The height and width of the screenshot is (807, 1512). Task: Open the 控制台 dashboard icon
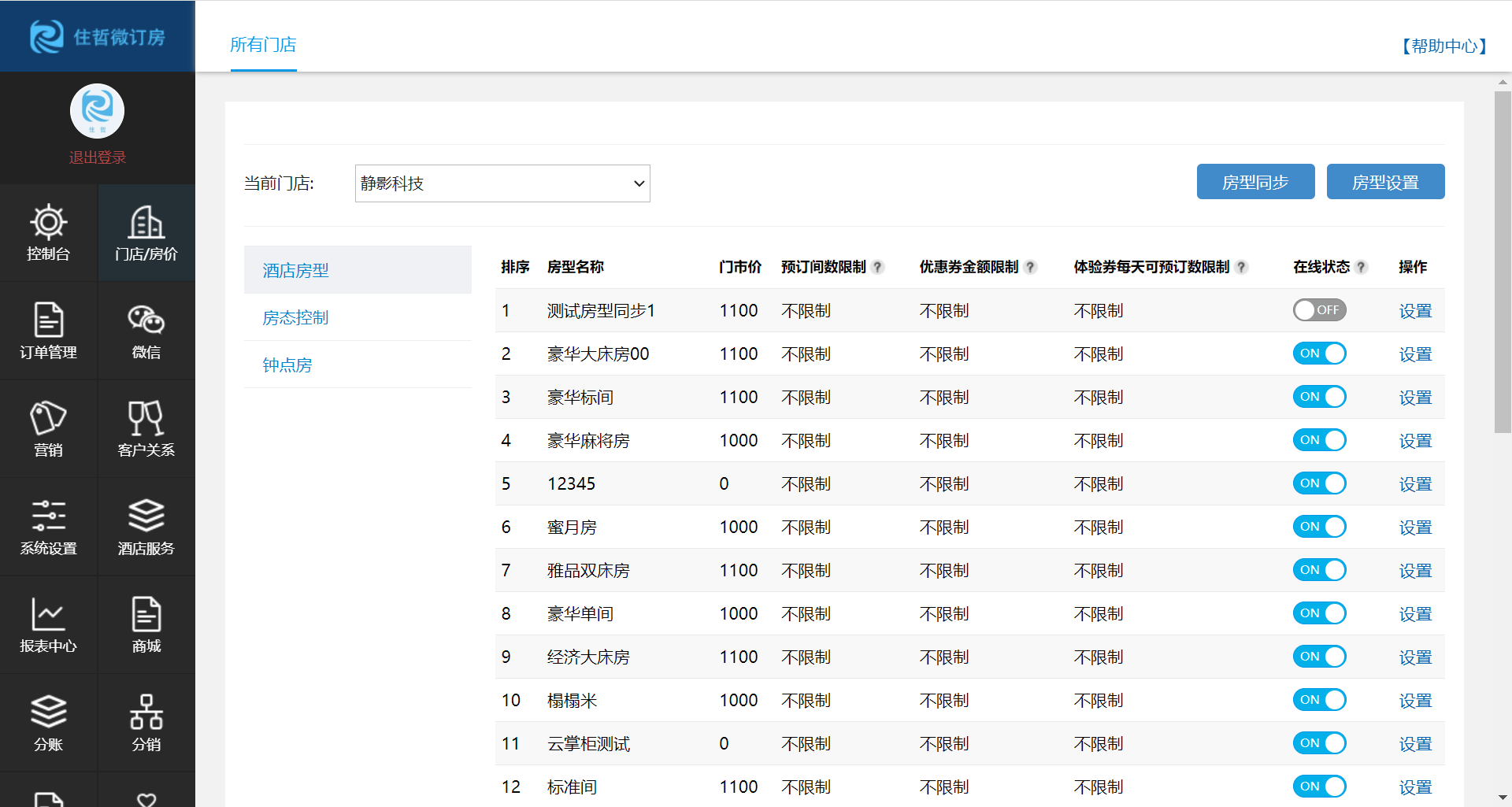[48, 233]
